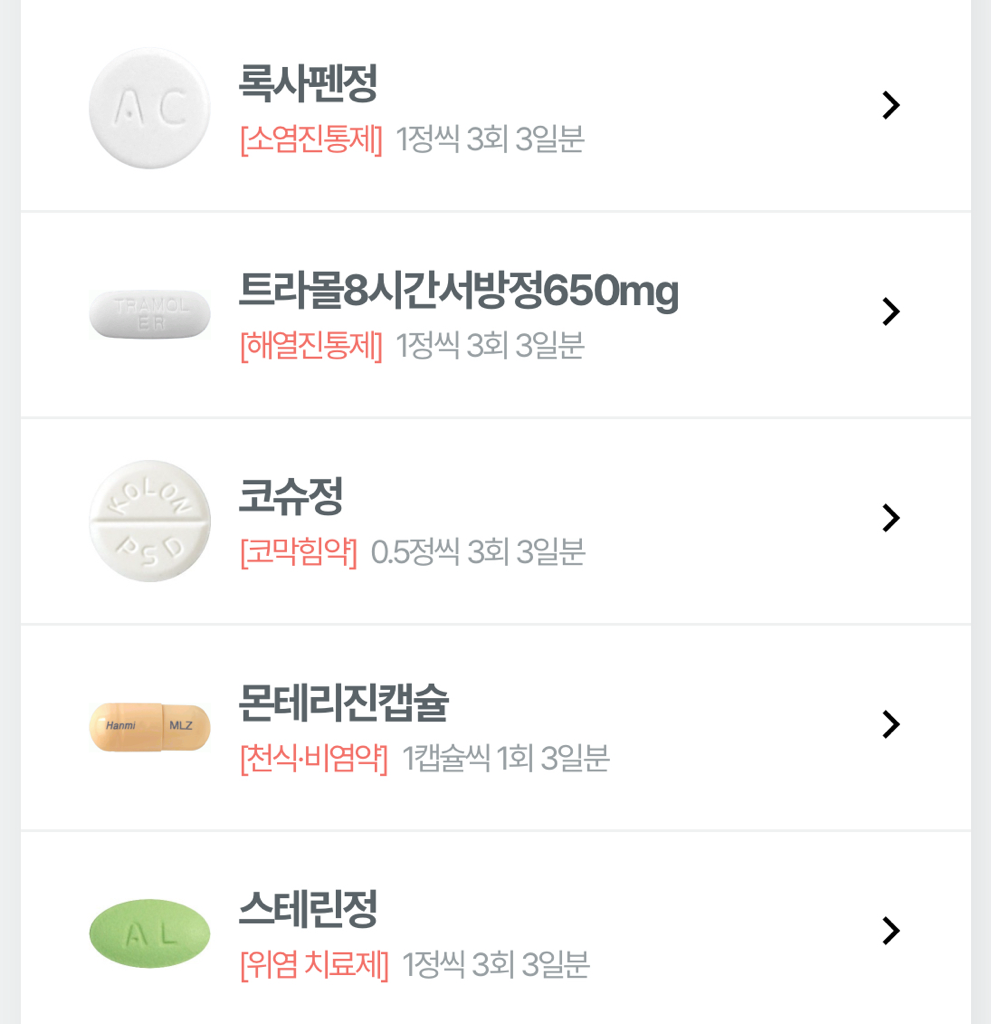The width and height of the screenshot is (991, 1024).
Task: Click the Hanmi MLZ orange capsule image
Action: (x=150, y=726)
